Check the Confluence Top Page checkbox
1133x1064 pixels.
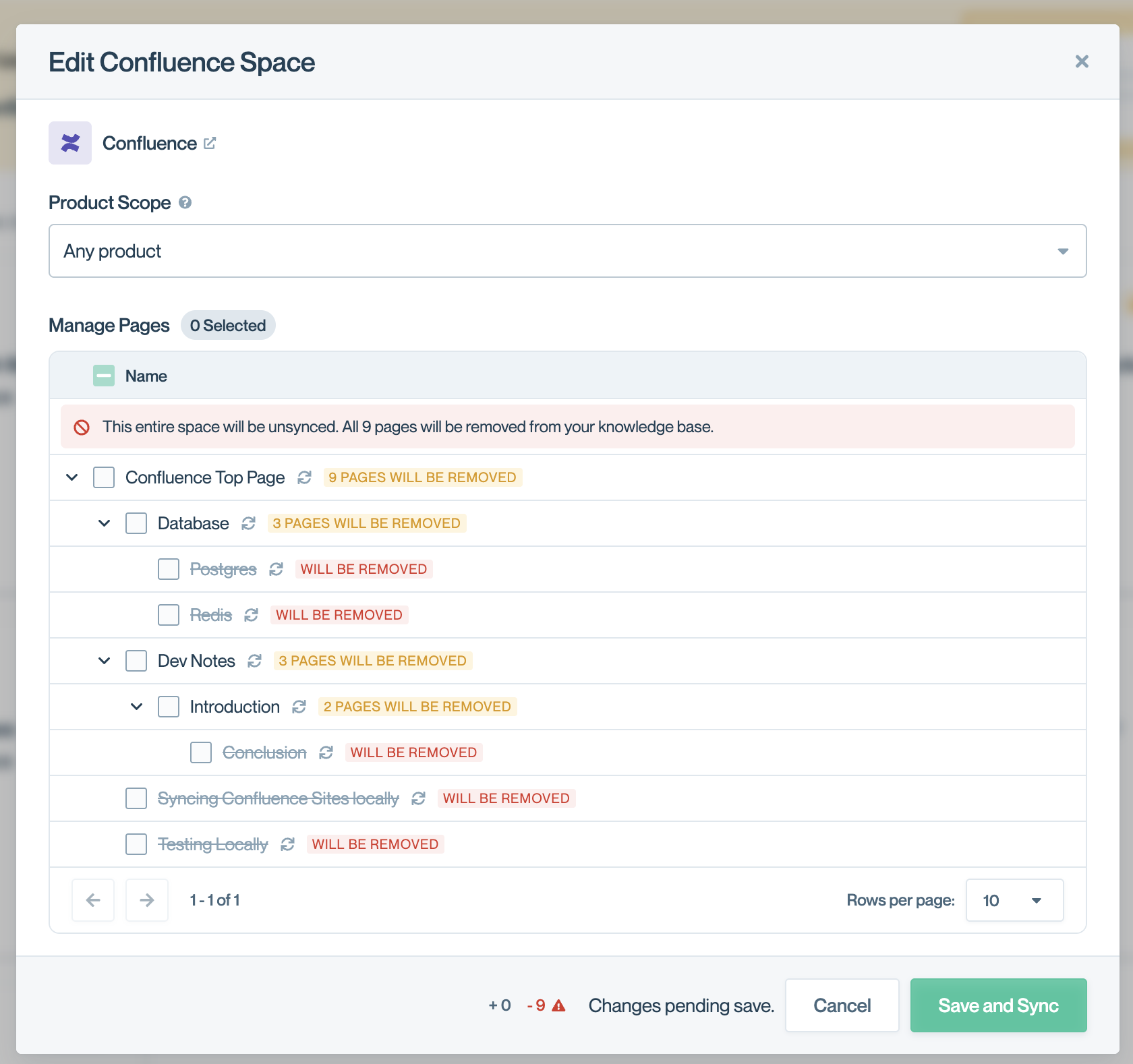pyautogui.click(x=104, y=477)
